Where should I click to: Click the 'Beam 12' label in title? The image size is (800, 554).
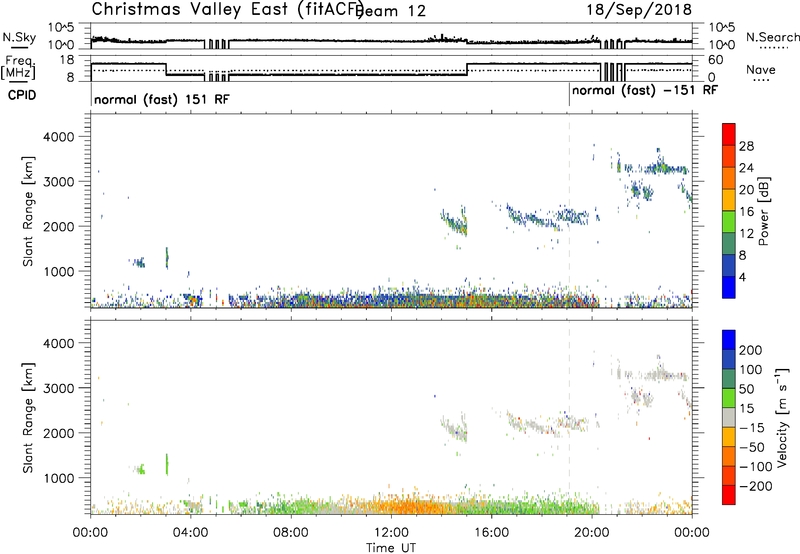(391, 11)
